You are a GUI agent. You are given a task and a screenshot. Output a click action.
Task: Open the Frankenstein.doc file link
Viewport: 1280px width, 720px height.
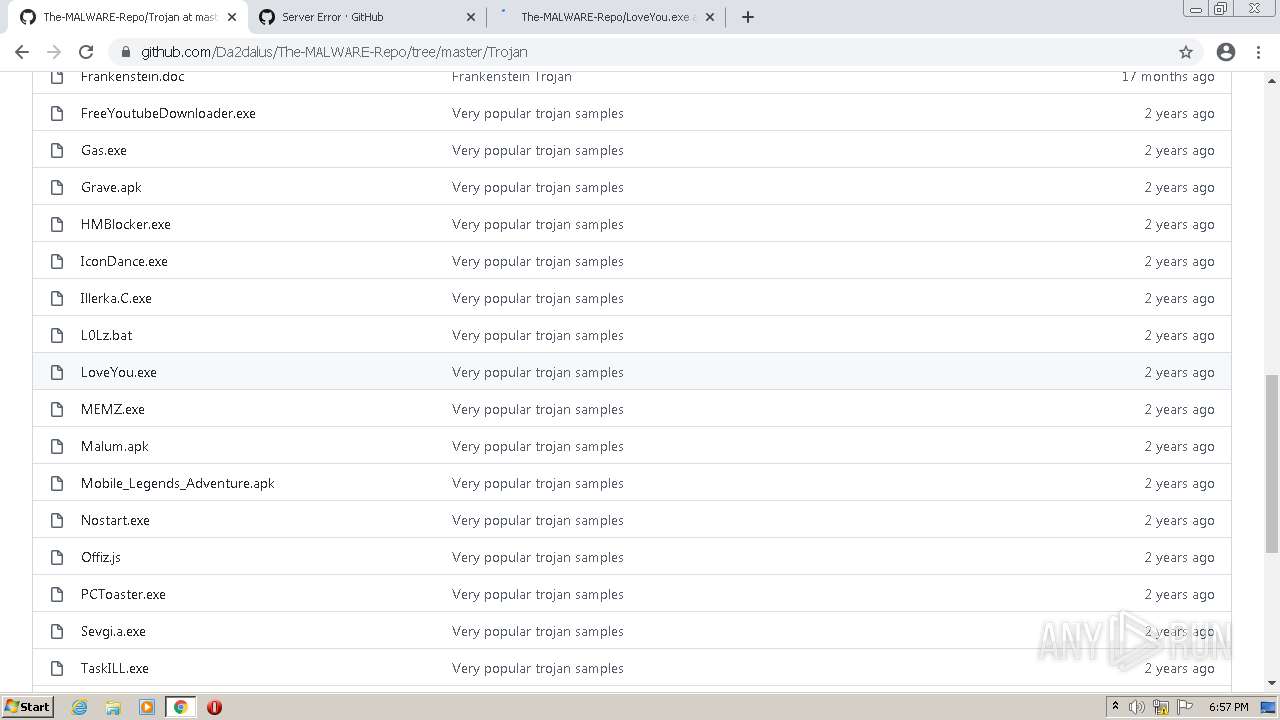coord(132,77)
